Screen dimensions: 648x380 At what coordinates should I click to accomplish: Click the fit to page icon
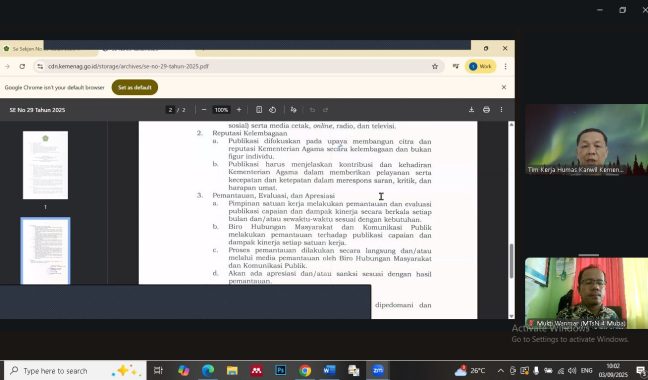tap(259, 110)
